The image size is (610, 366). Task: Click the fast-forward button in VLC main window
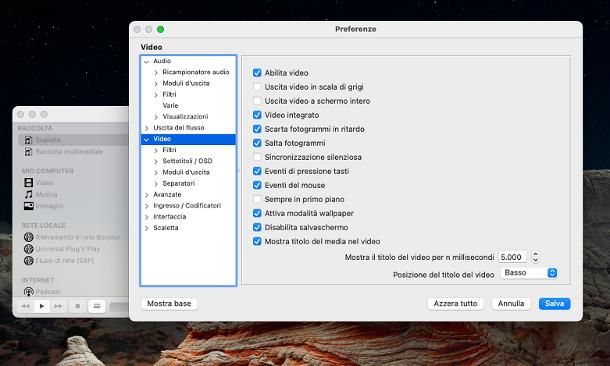[x=58, y=306]
